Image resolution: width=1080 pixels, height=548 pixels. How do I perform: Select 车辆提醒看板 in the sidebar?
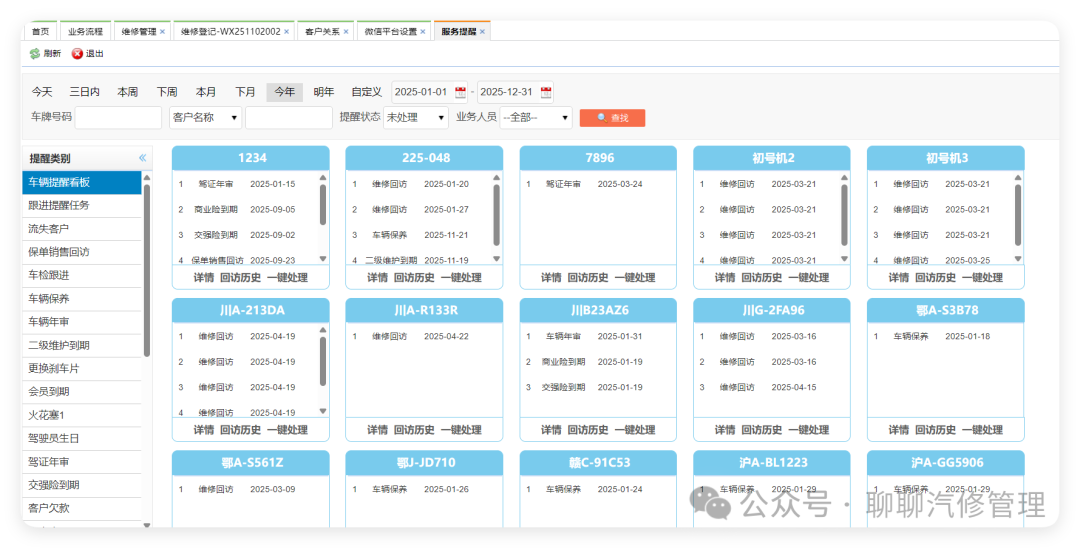click(x=82, y=182)
